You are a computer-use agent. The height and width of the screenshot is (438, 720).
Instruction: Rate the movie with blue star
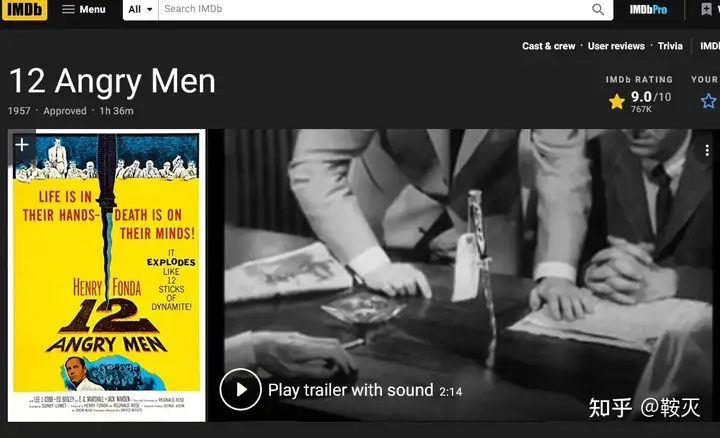709,101
